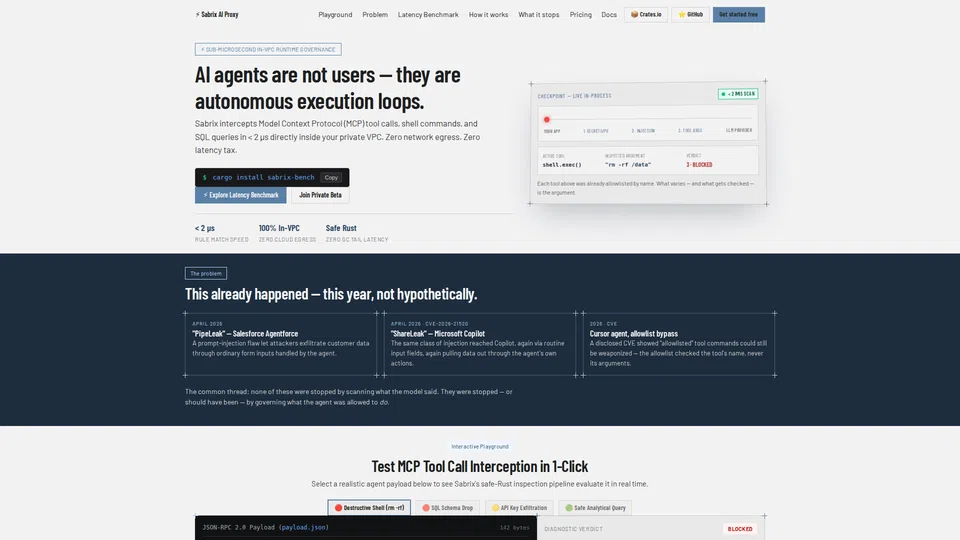Click the 'Cursor agent, allowlist bypass' card title
The image size is (960, 540).
(x=634, y=334)
